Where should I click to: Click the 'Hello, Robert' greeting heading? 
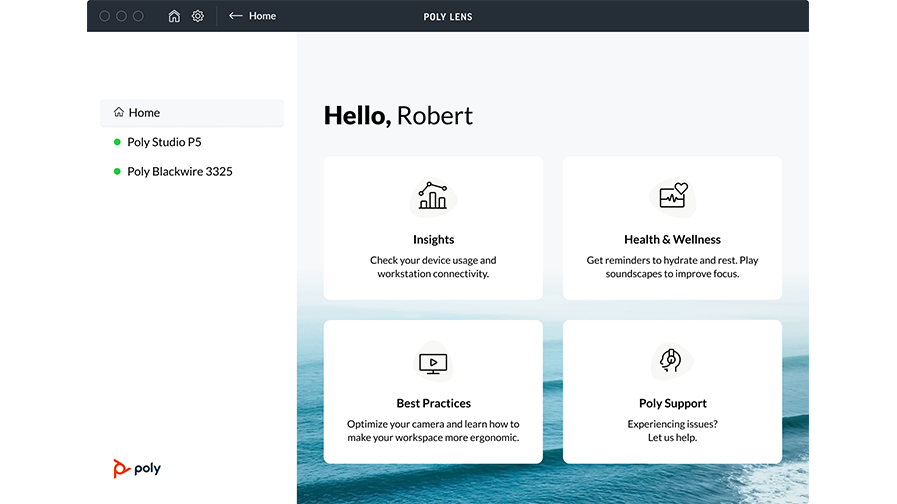tap(398, 116)
